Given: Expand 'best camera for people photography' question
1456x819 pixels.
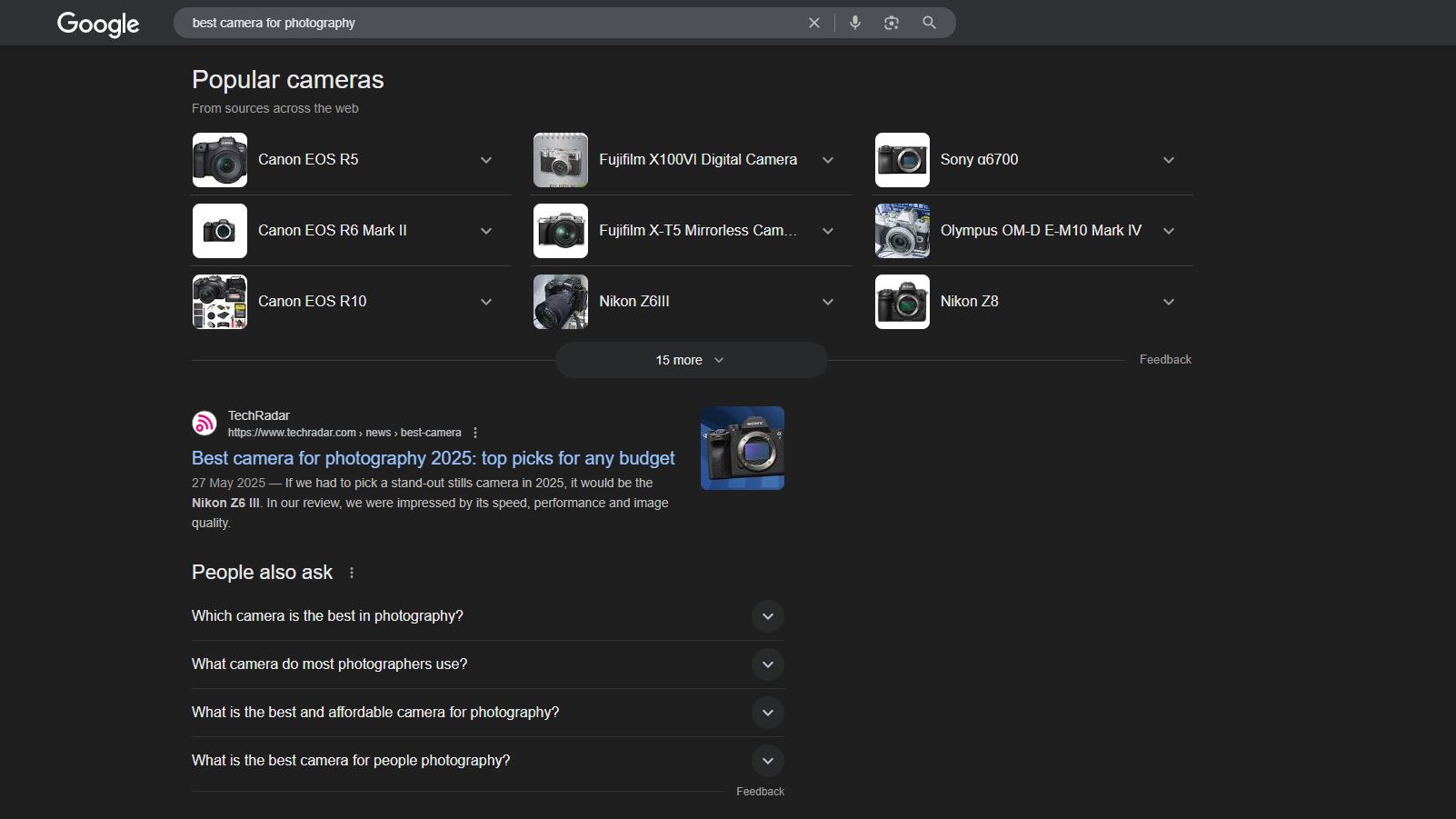Looking at the screenshot, I should (x=768, y=761).
